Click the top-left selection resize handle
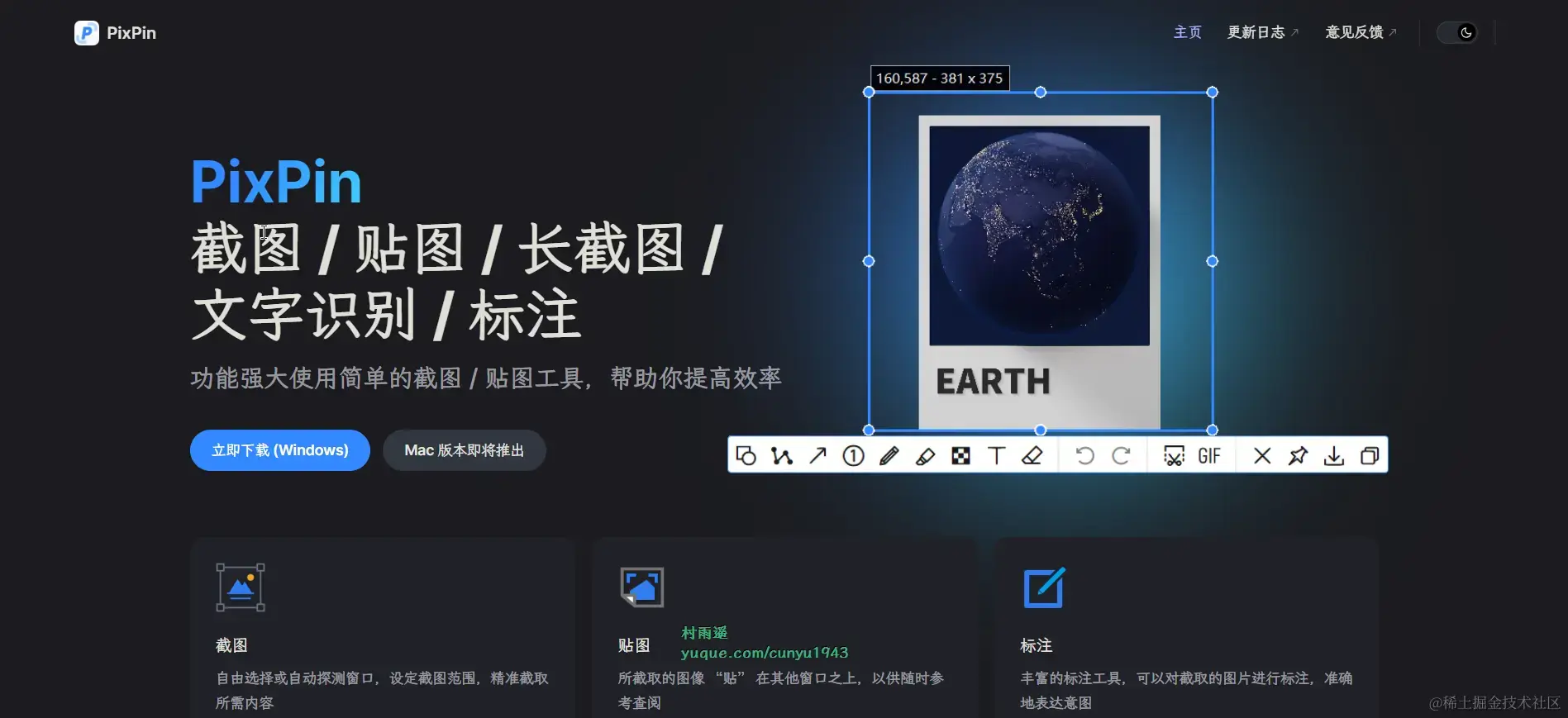 [869, 93]
